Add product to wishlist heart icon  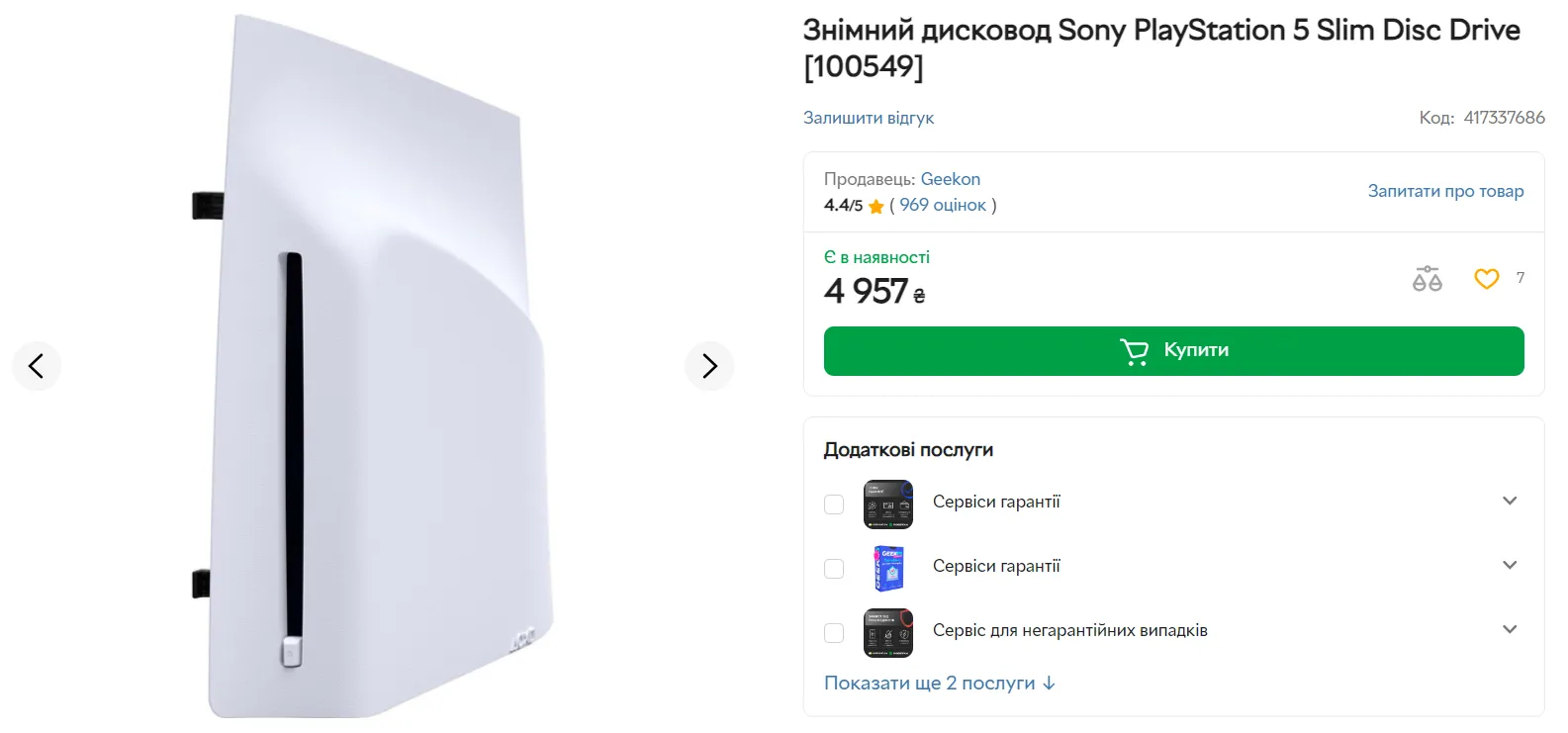(x=1486, y=279)
